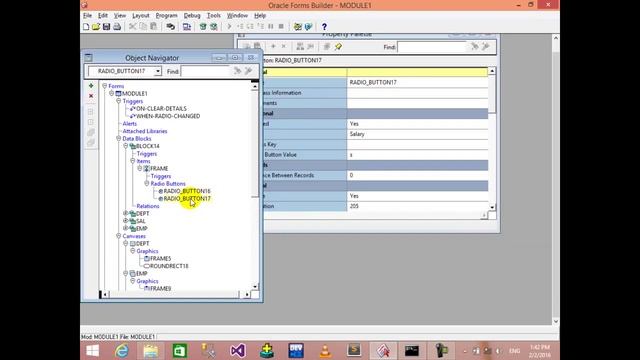Collapse the Canvases node
640x360 pixels.
tap(118, 236)
